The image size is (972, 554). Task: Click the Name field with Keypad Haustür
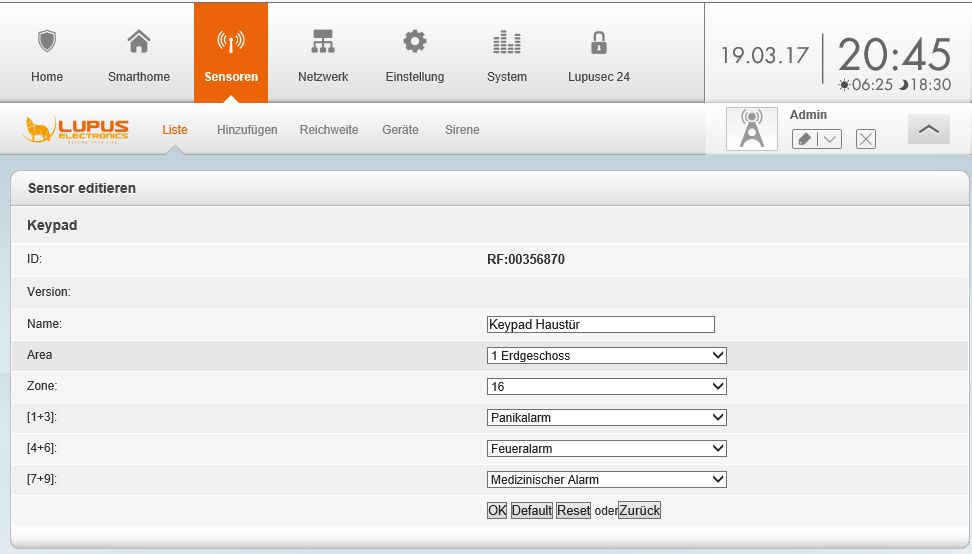600,324
